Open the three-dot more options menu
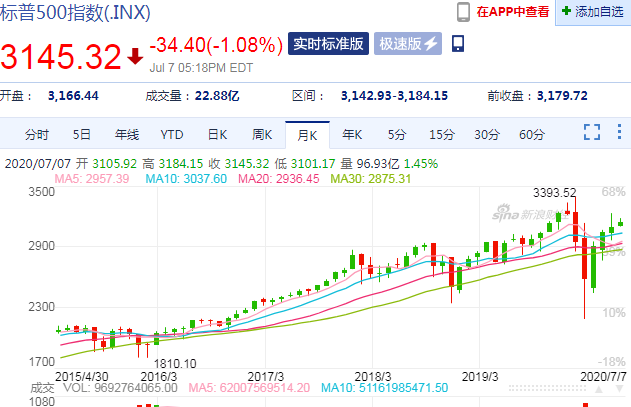The width and height of the screenshot is (631, 407). [619, 132]
